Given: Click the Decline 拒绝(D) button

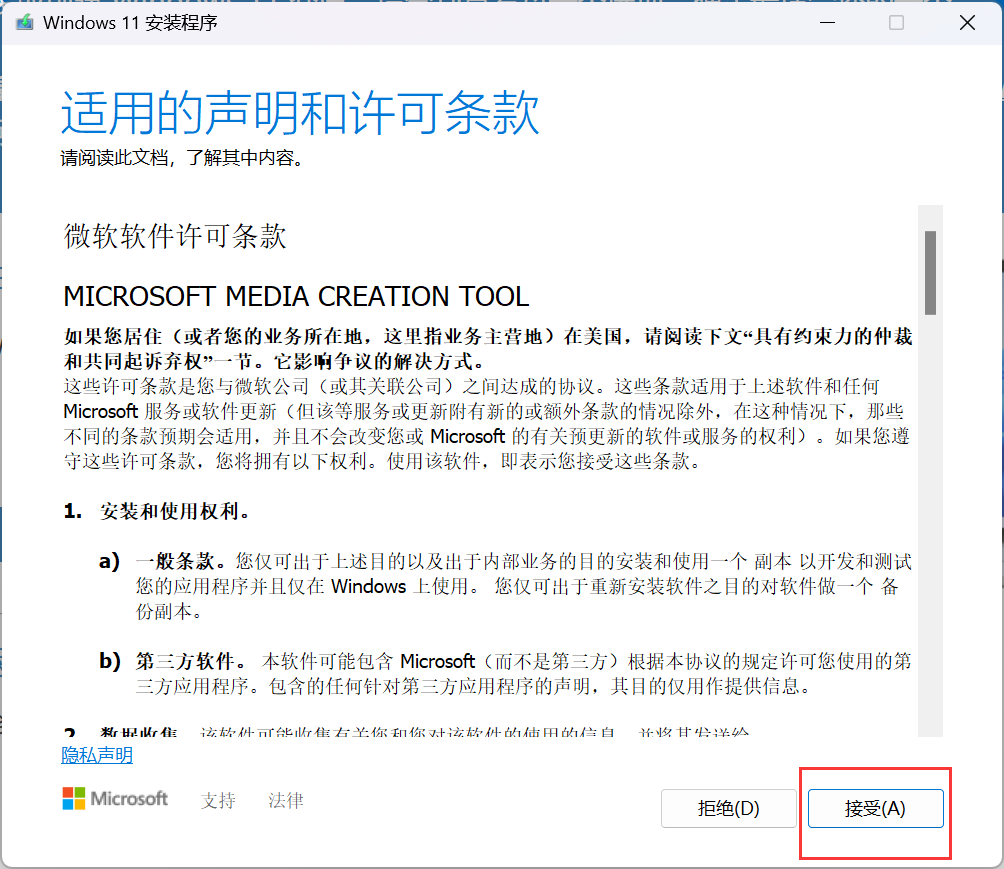Looking at the screenshot, I should point(729,808).
